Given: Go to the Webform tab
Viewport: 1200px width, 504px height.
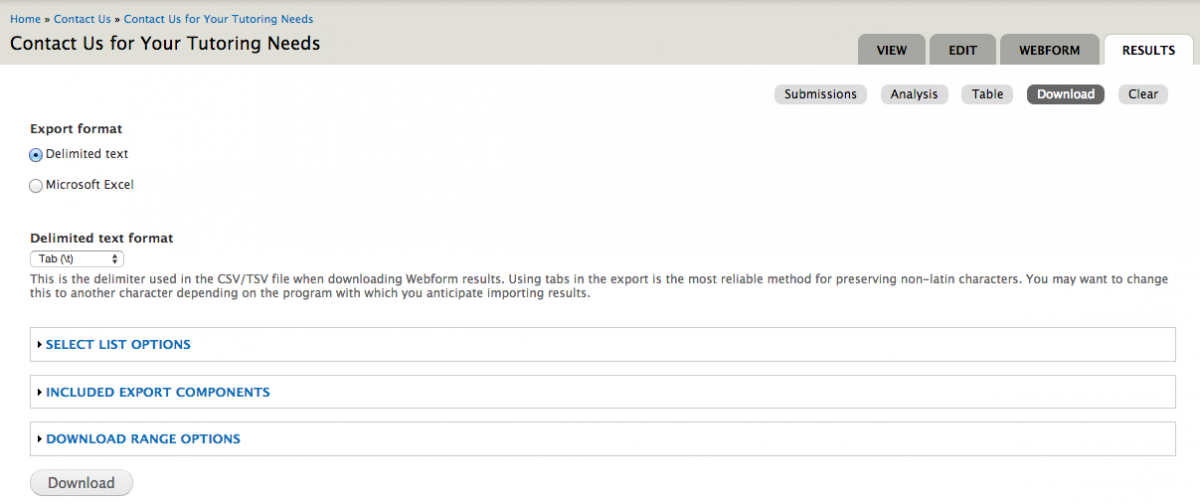Looking at the screenshot, I should pyautogui.click(x=1050, y=50).
